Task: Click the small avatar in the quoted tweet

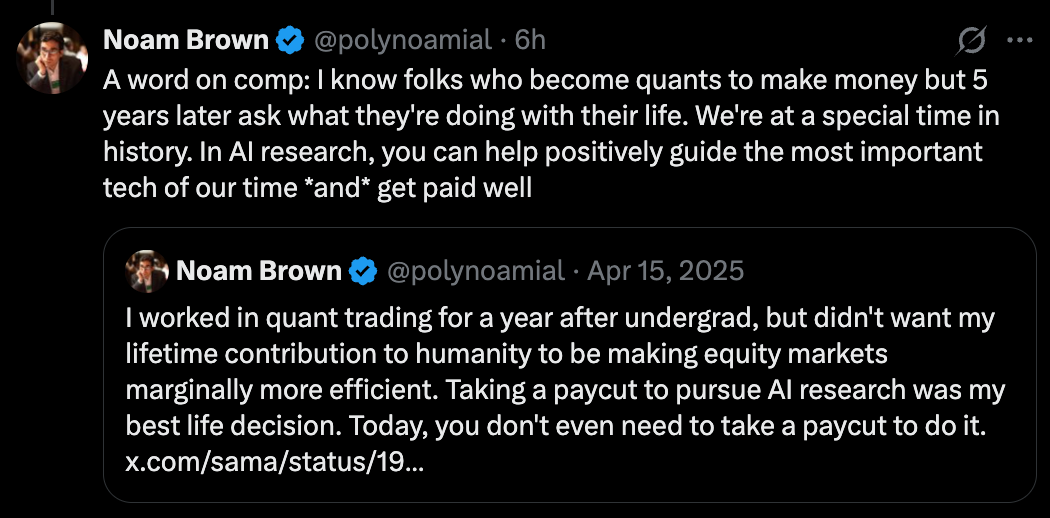Action: [x=146, y=271]
